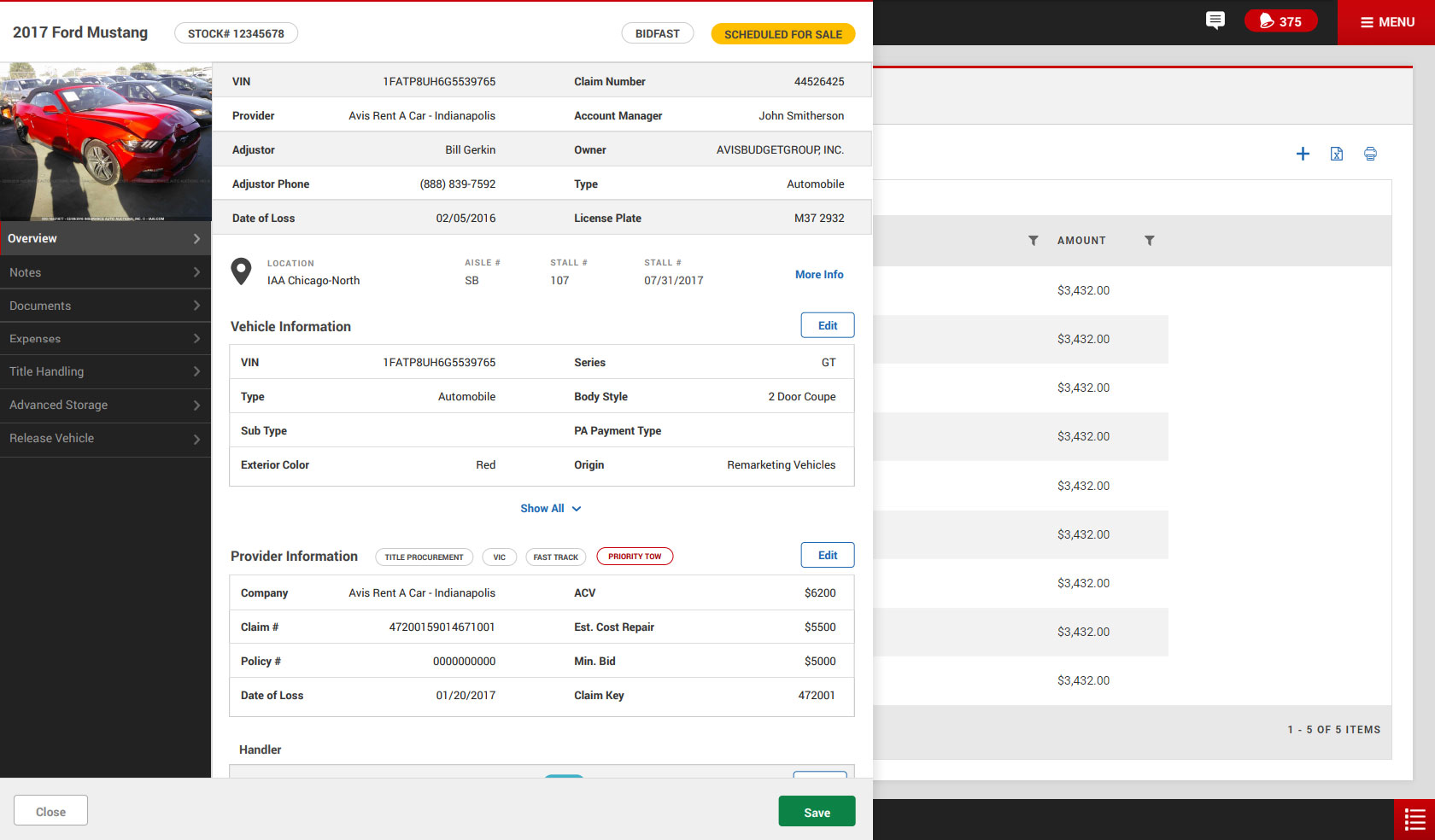
Task: Toggle the Priority Tow tag
Action: 635,557
